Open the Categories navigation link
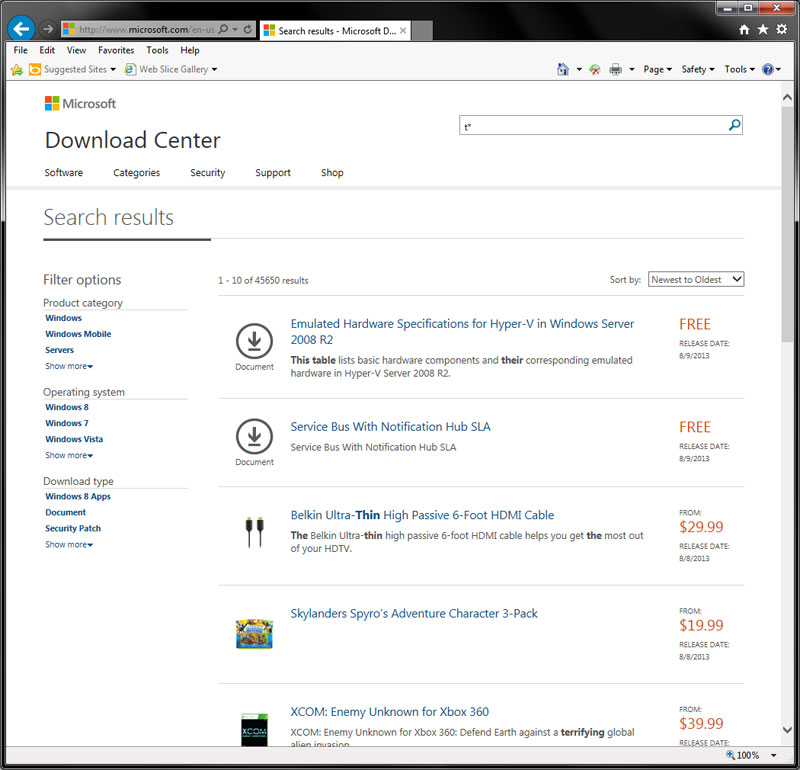 (x=136, y=172)
